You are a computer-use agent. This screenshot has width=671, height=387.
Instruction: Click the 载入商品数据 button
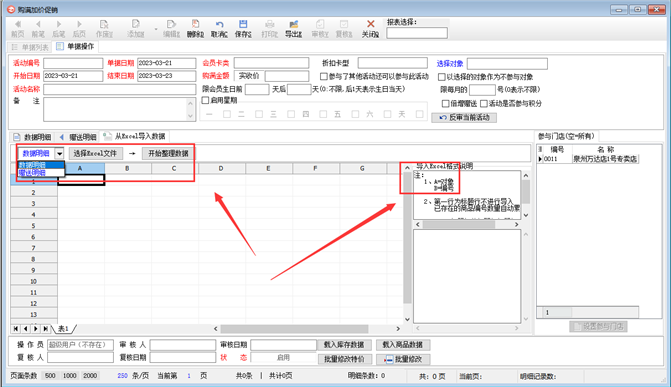[x=403, y=345]
